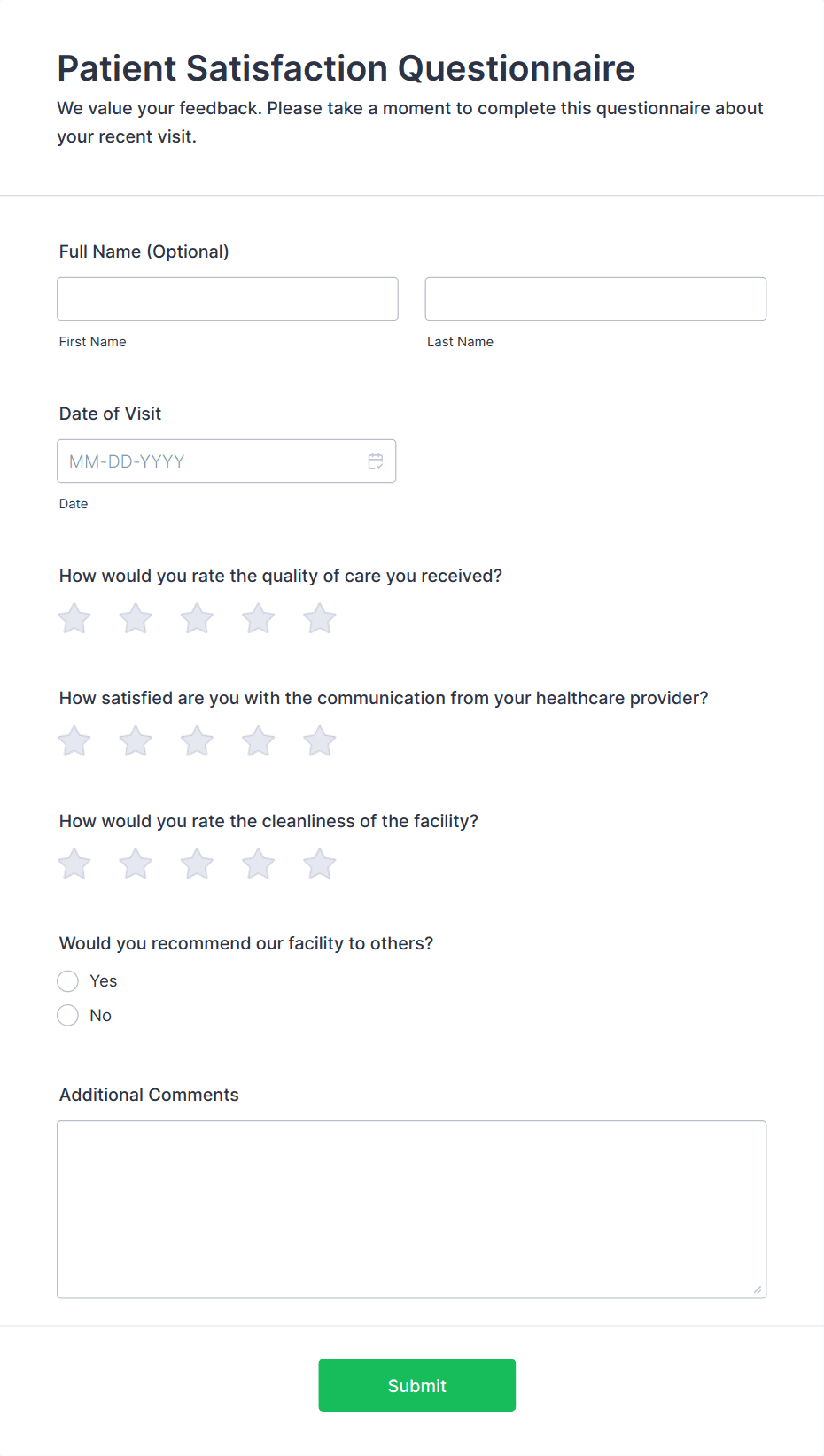
Task: Select the second star for quality of care
Action: (135, 618)
